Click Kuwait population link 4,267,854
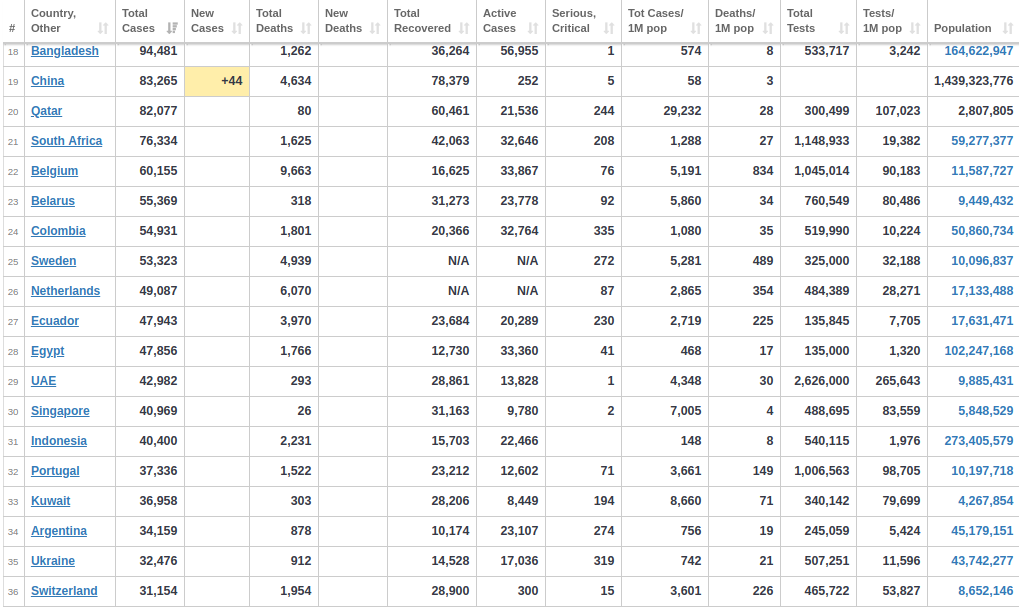Viewport: 1019px width, 607px height. [x=986, y=500]
